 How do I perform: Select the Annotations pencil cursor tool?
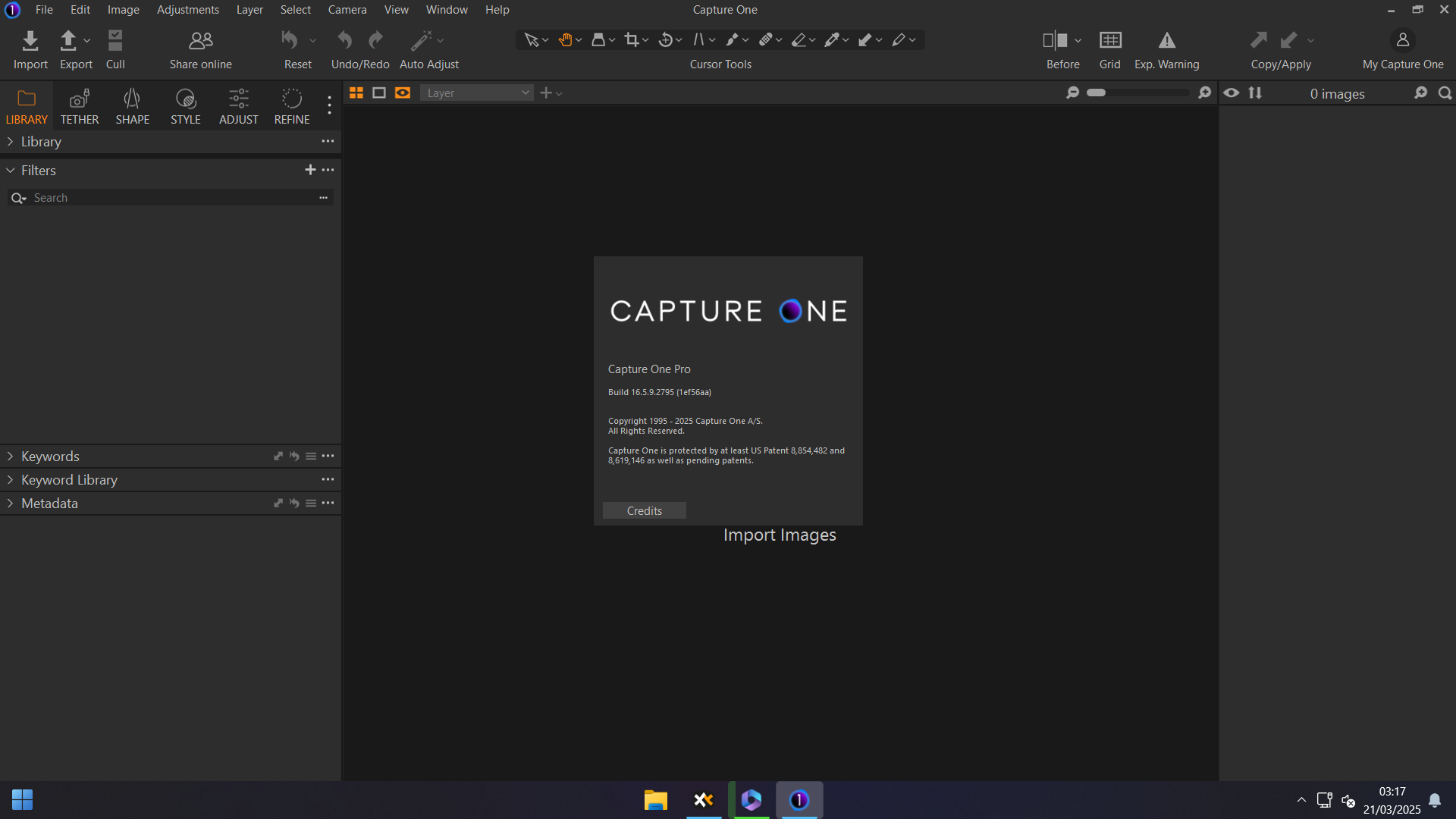[899, 40]
